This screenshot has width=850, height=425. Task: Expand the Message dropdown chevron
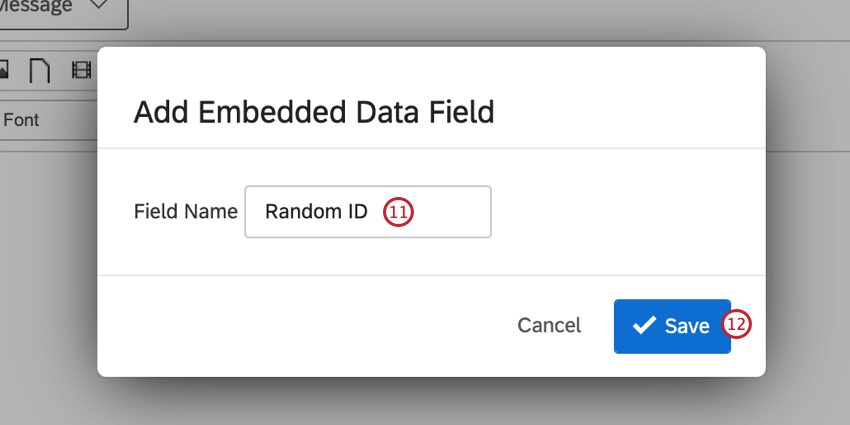click(98, 6)
